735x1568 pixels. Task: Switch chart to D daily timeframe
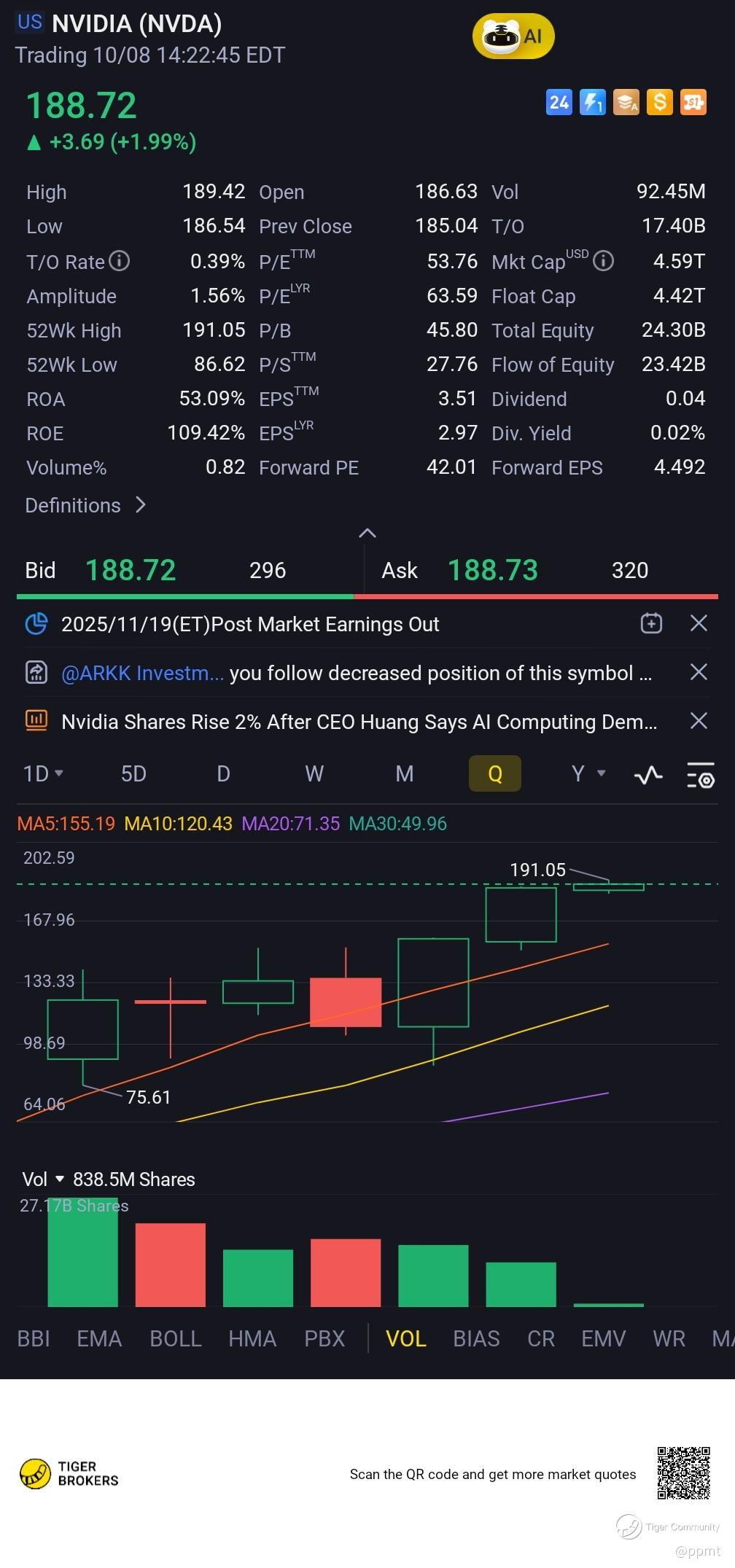223,773
